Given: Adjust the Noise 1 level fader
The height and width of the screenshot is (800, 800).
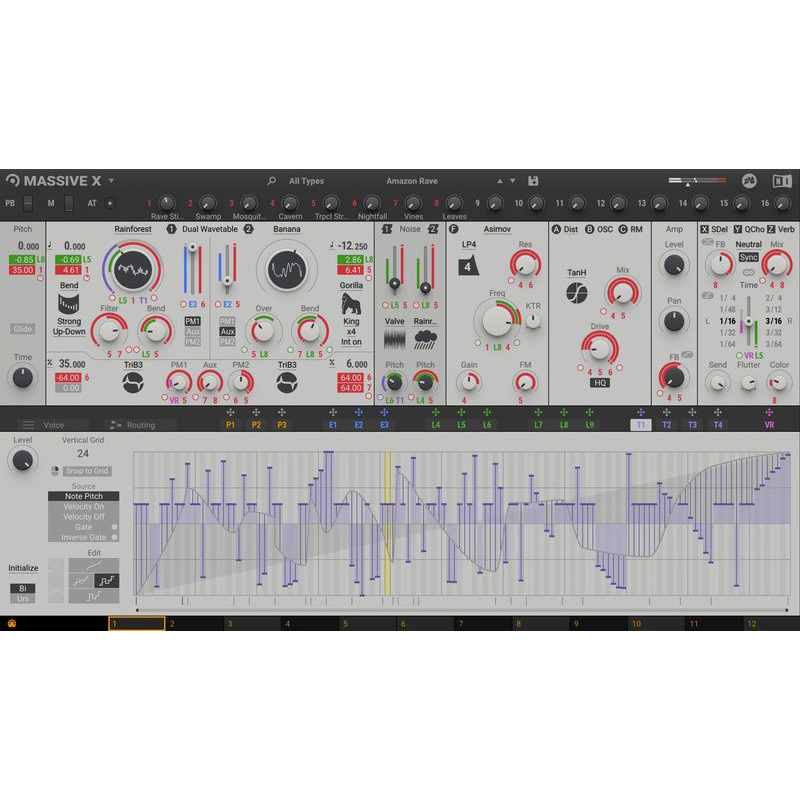Looking at the screenshot, I should click(394, 270).
